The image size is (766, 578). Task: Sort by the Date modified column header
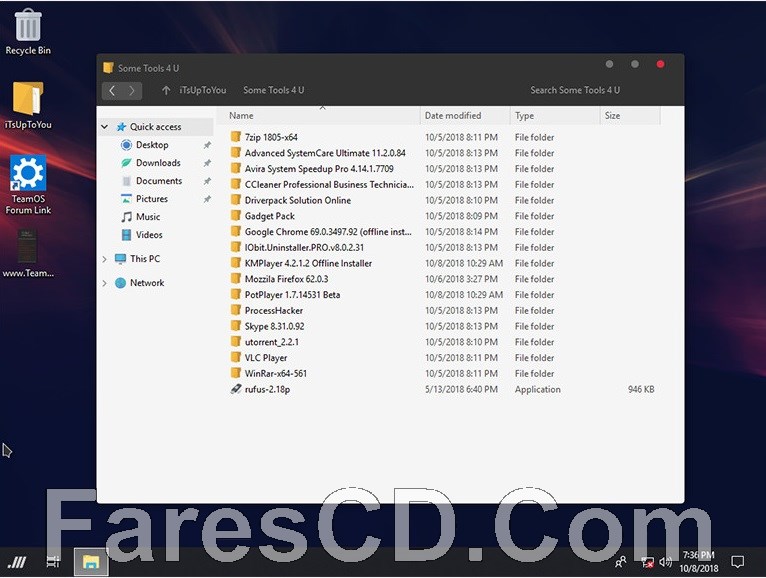(x=465, y=116)
